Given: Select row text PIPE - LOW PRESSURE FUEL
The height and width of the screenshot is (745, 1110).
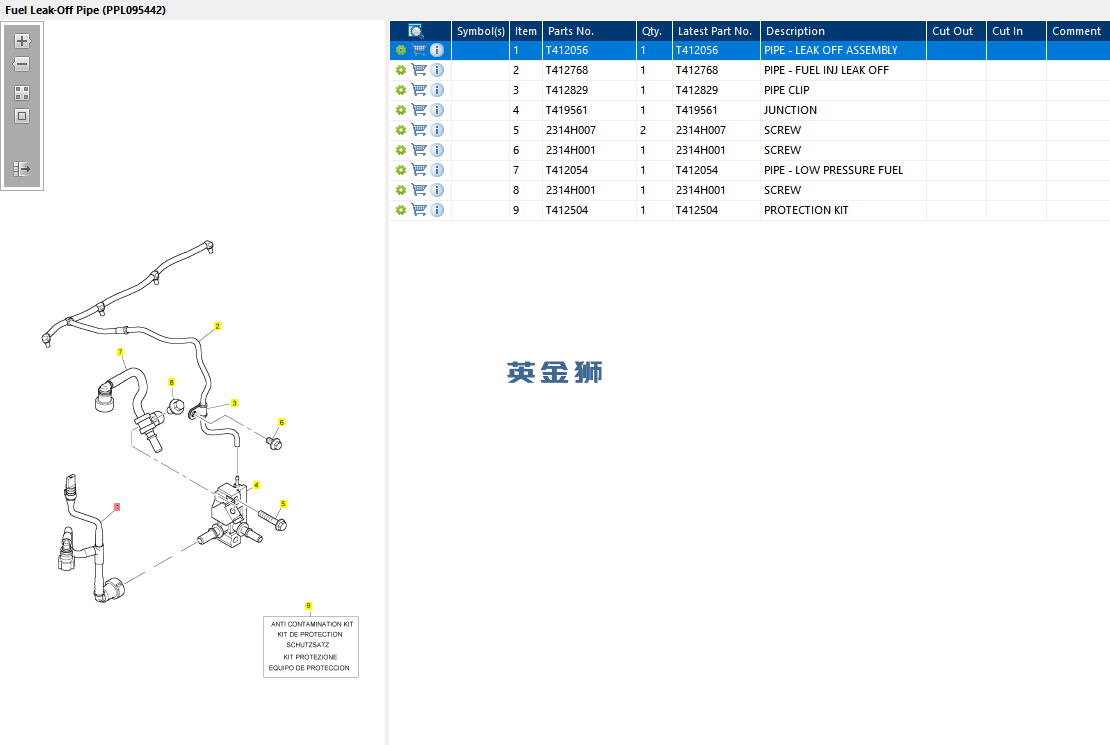Looking at the screenshot, I should tap(833, 170).
